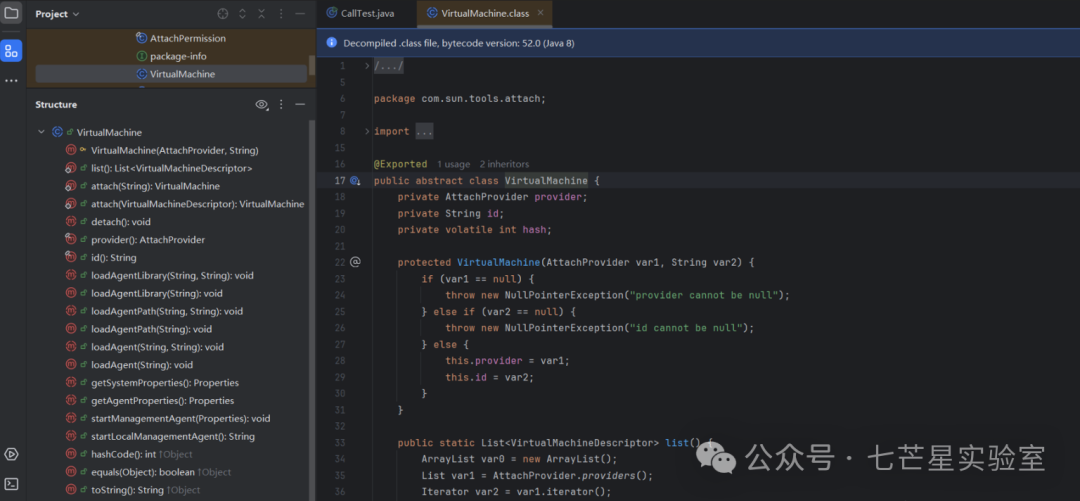Select toString(): String in Structure
The height and width of the screenshot is (501, 1080).
point(145,490)
